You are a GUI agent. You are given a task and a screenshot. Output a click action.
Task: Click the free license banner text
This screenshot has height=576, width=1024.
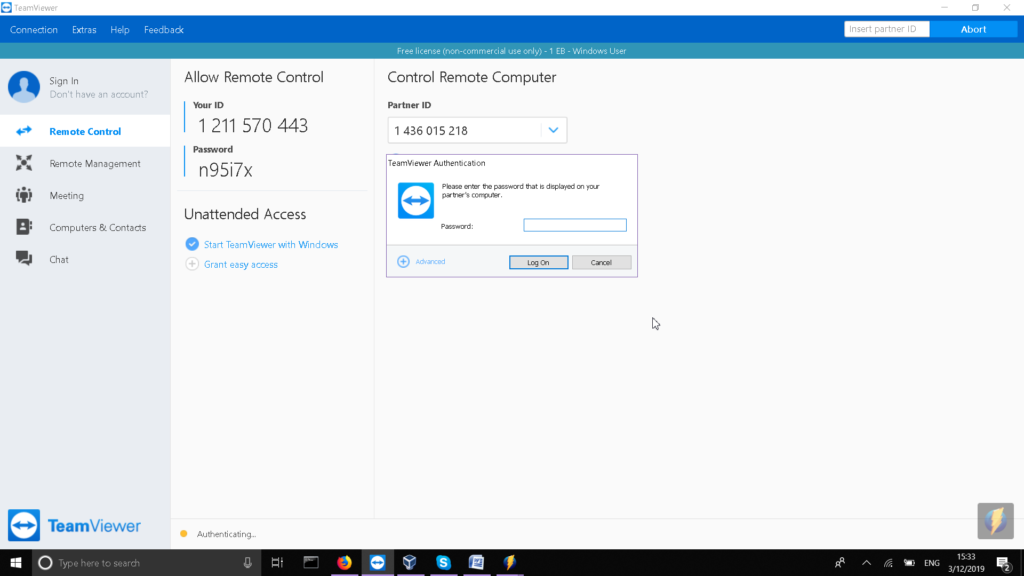(x=511, y=51)
